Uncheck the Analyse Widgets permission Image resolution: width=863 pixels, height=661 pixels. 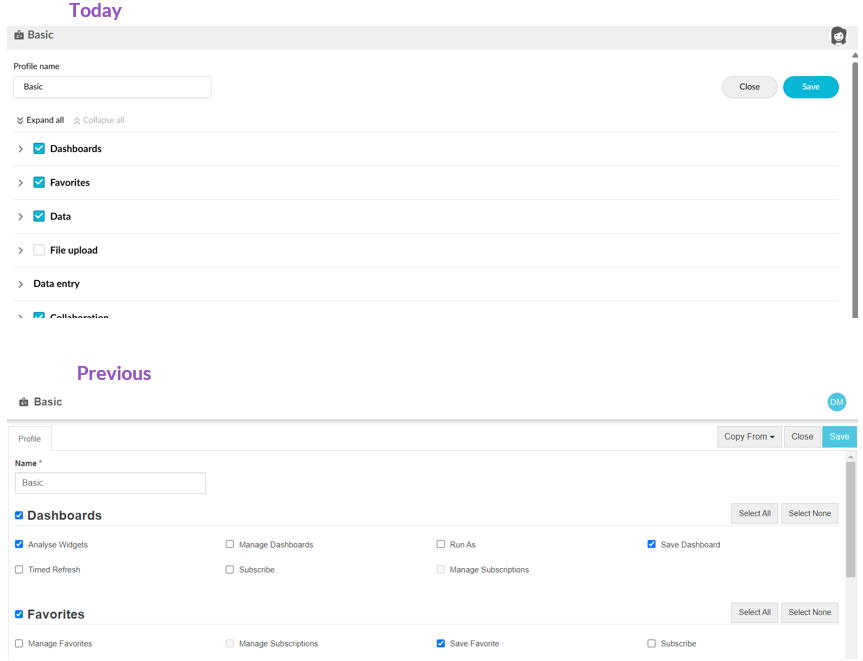19,544
